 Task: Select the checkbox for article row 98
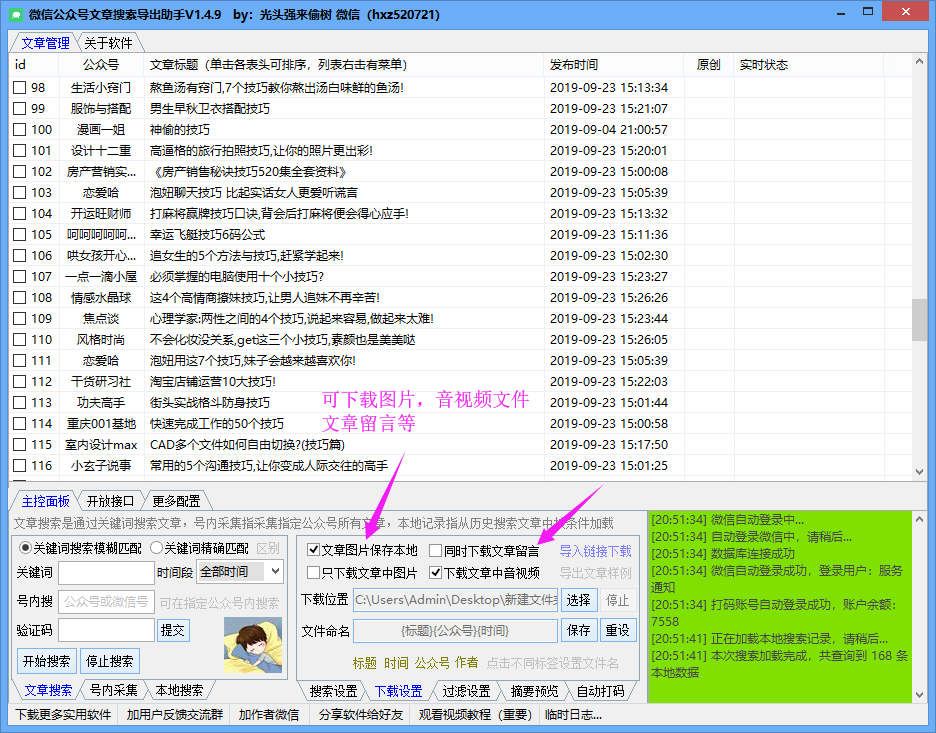pos(18,87)
